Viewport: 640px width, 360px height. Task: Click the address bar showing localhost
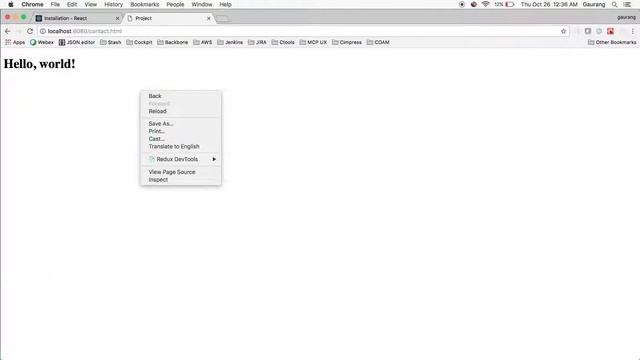point(302,31)
